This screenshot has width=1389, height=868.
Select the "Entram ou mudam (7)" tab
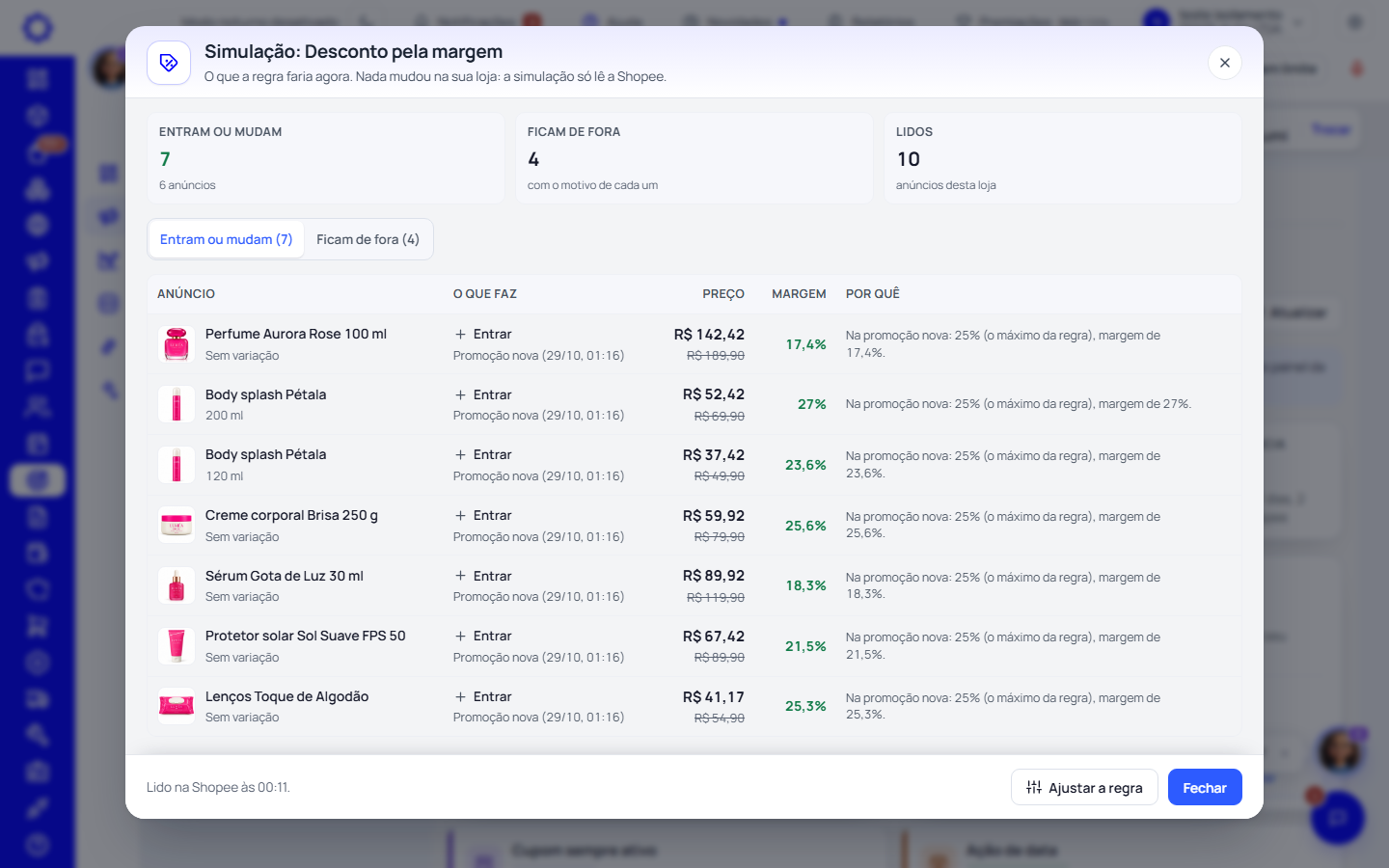click(227, 239)
